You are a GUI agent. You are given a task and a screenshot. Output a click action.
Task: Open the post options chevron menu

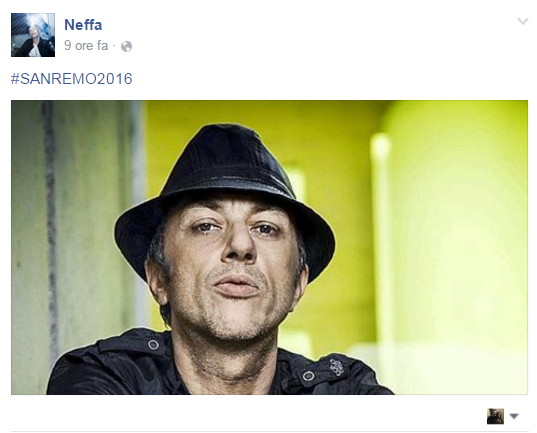(x=523, y=22)
